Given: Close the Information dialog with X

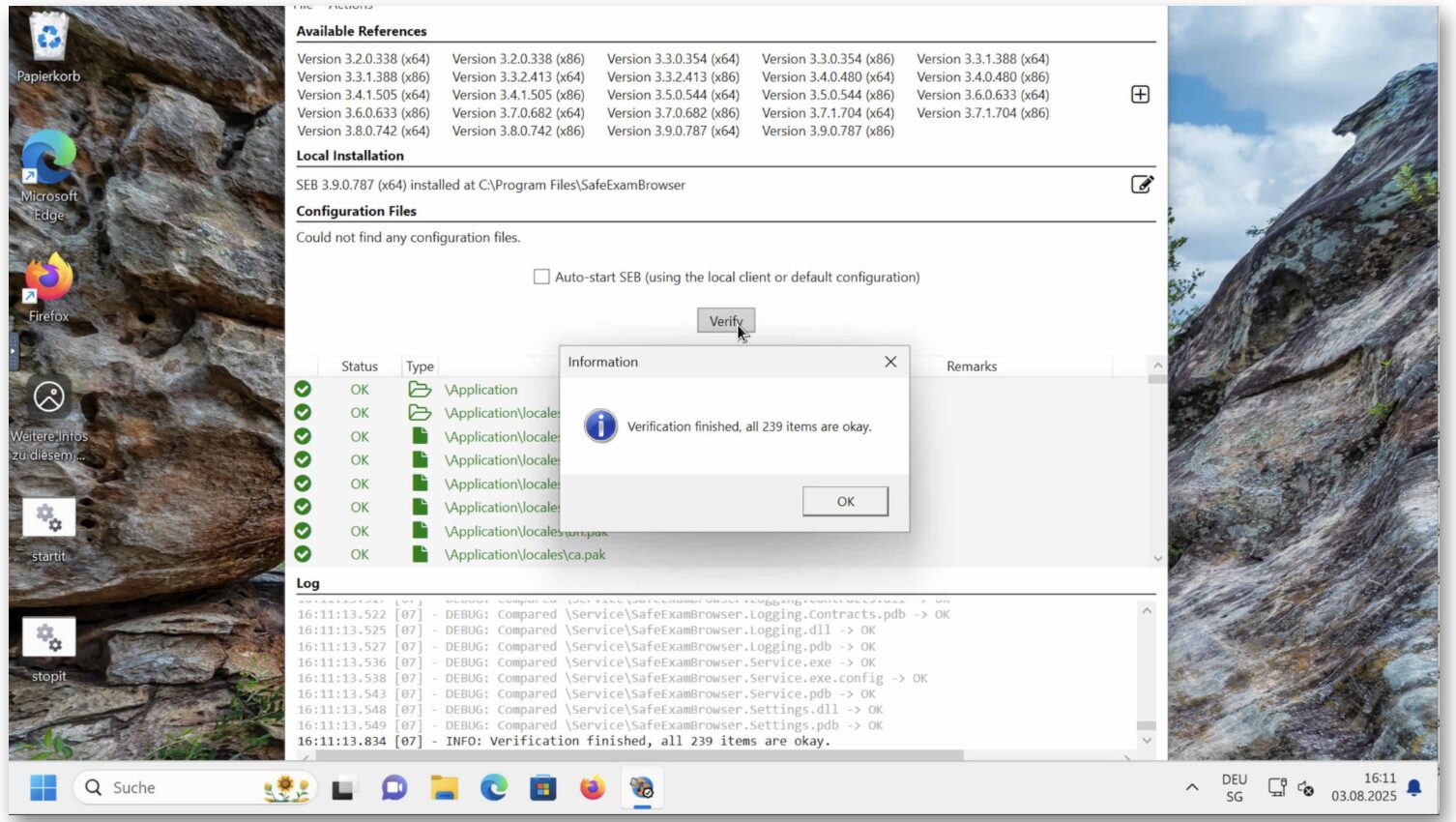Looking at the screenshot, I should pos(890,362).
